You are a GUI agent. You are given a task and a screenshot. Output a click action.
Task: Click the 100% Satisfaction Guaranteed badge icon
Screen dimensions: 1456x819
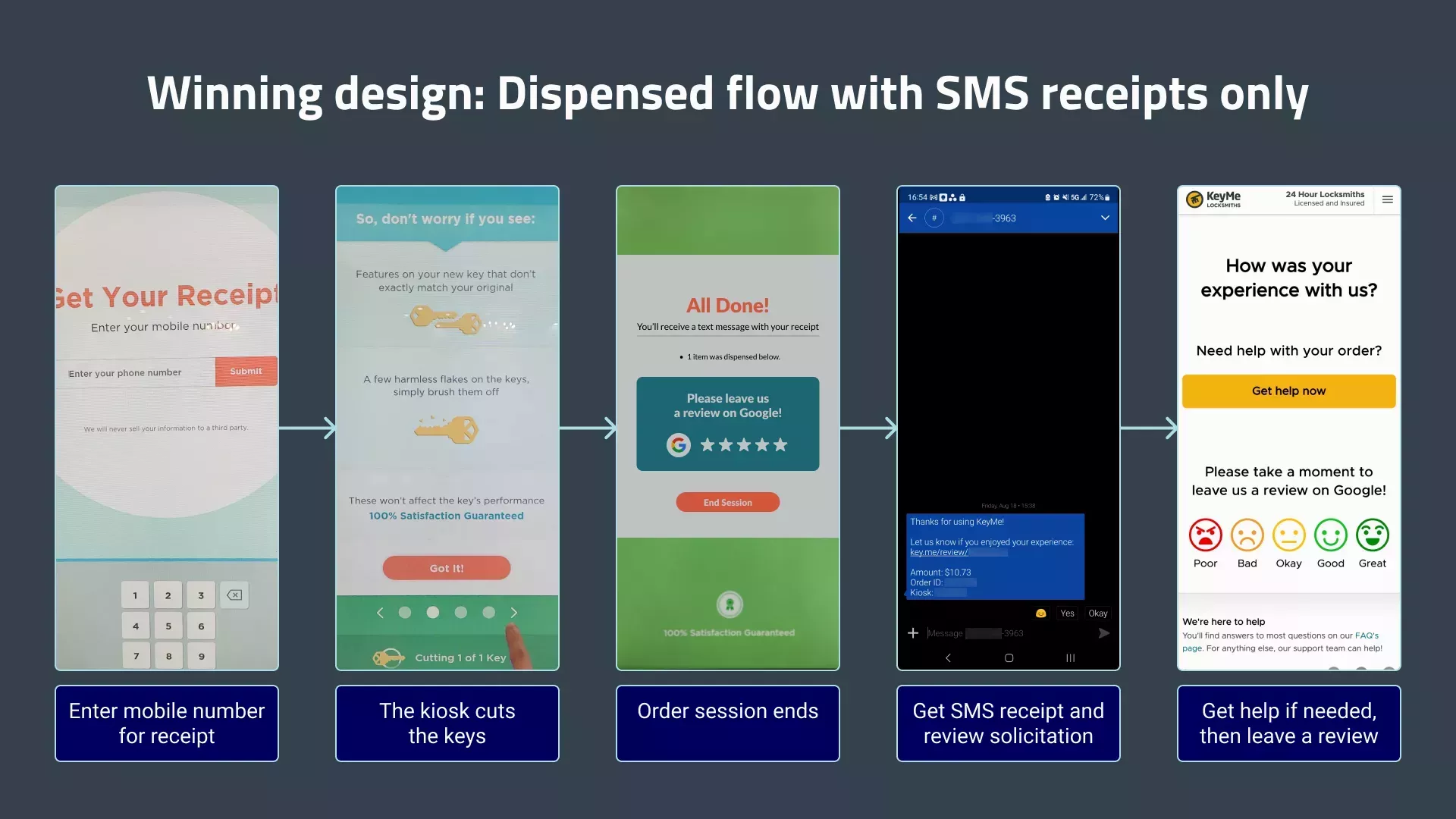(728, 604)
